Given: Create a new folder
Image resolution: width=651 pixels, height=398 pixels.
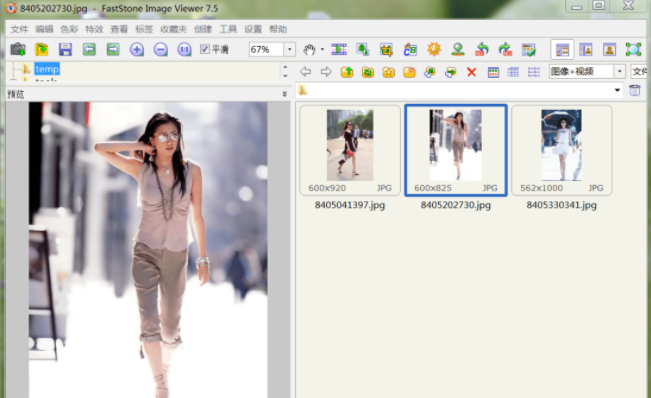Looking at the screenshot, I should [x=409, y=72].
